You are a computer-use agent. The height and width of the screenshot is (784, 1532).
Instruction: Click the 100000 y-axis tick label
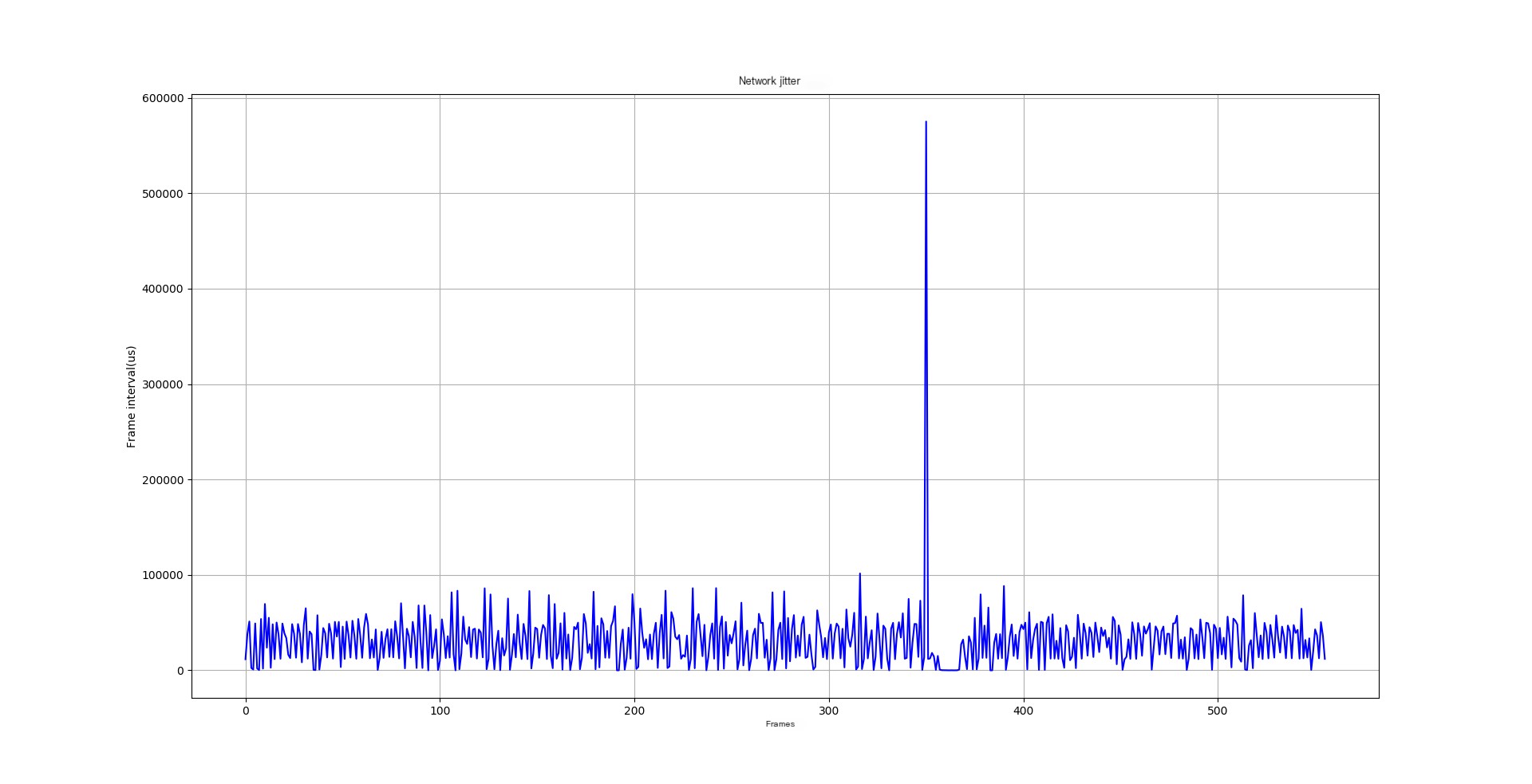click(164, 575)
